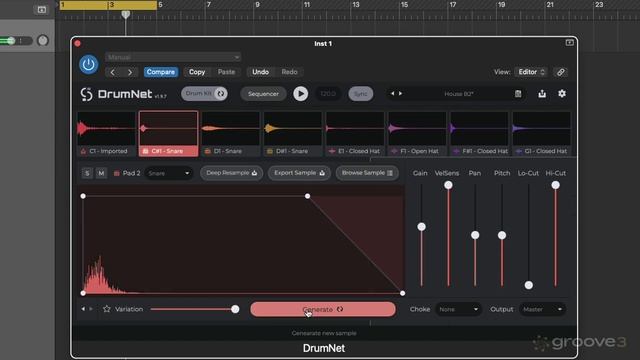Click the House 80s preset name
The height and width of the screenshot is (360, 640).
459,94
